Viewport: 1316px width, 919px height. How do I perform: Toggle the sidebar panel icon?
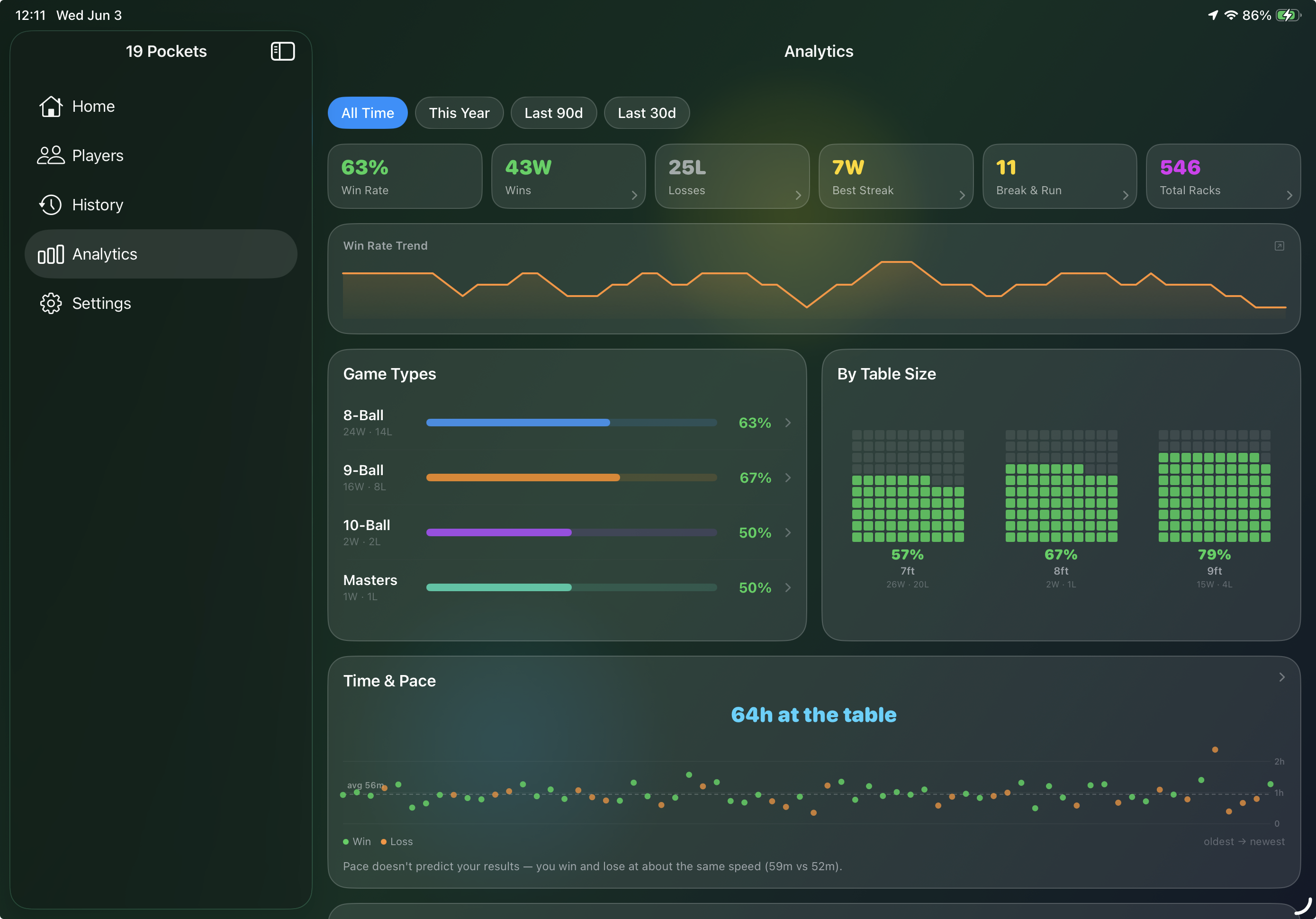(282, 52)
